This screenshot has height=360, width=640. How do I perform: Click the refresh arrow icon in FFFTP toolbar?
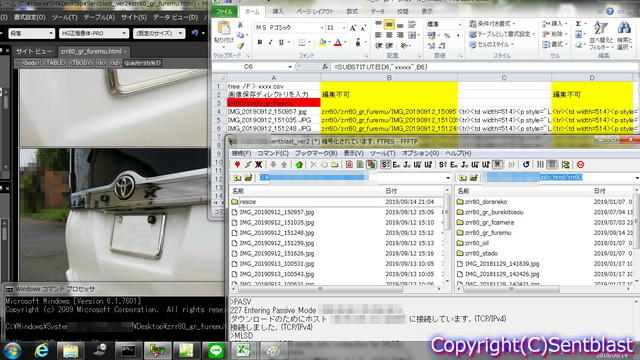tap(526, 164)
